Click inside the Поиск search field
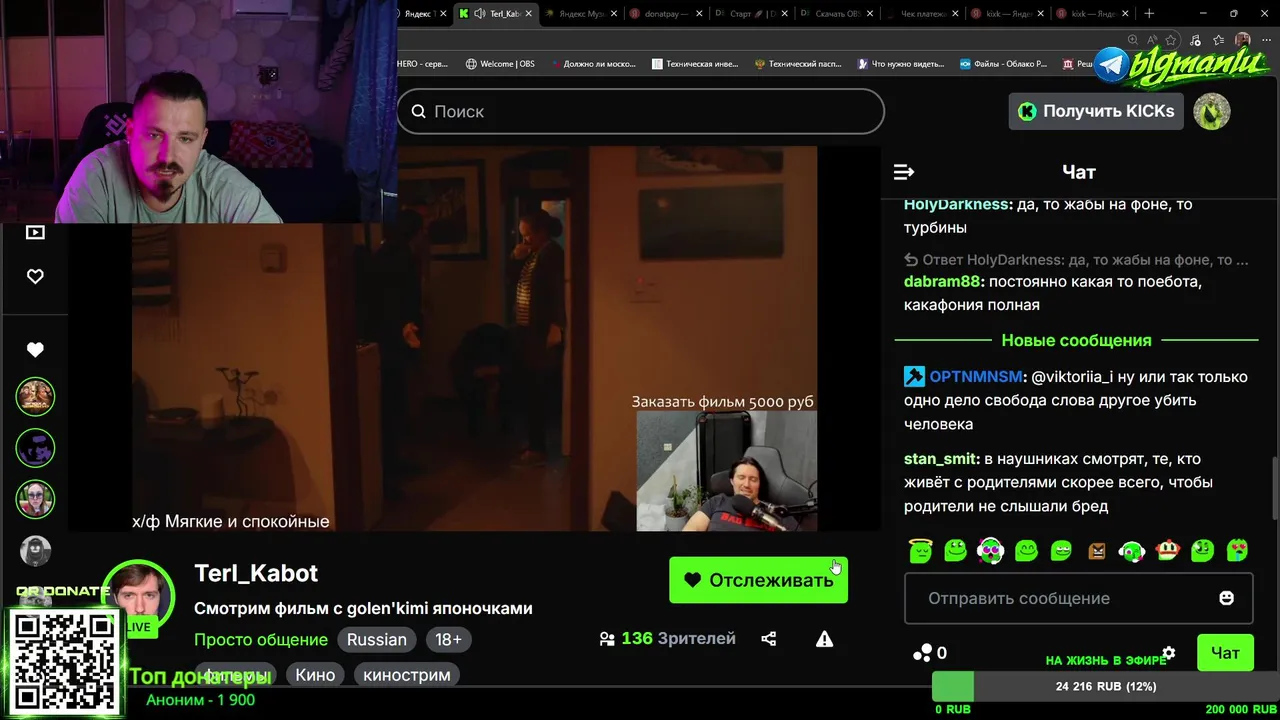The width and height of the screenshot is (1280, 720). 641,111
